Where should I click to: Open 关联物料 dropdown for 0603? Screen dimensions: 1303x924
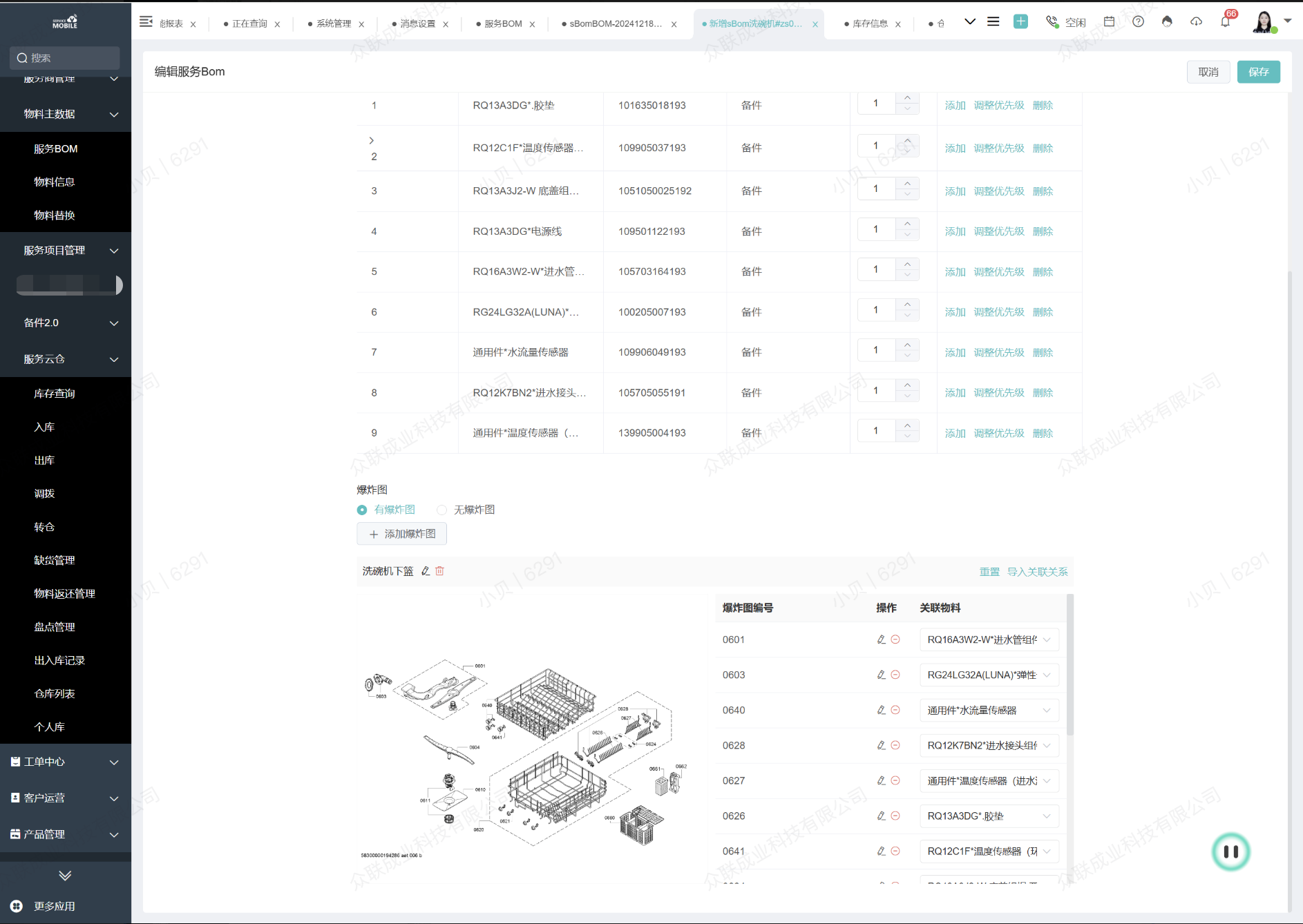pyautogui.click(x=989, y=675)
